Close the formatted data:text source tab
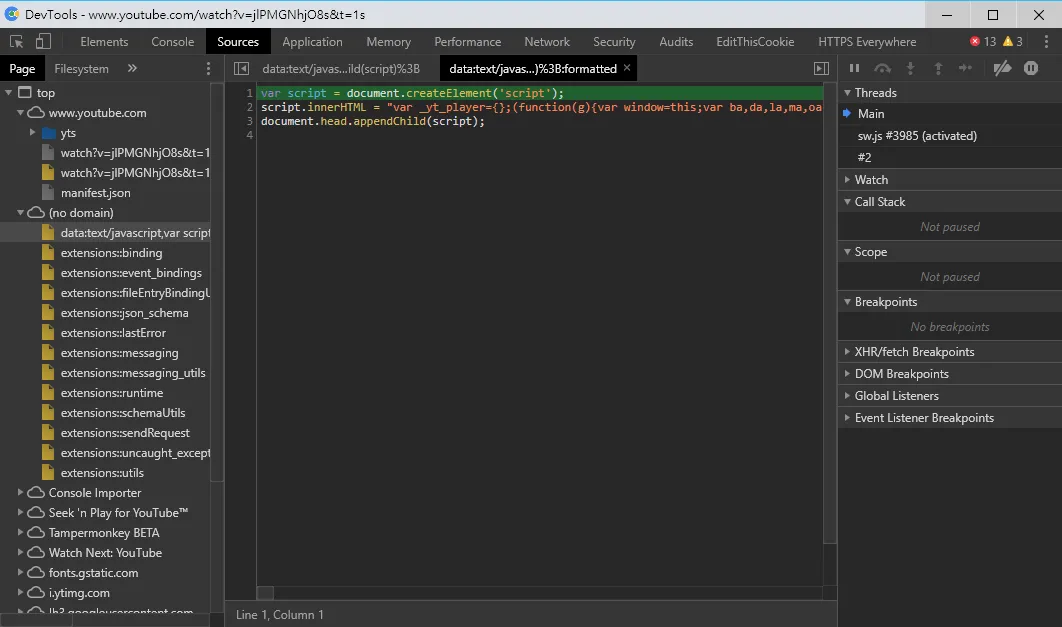 point(627,68)
